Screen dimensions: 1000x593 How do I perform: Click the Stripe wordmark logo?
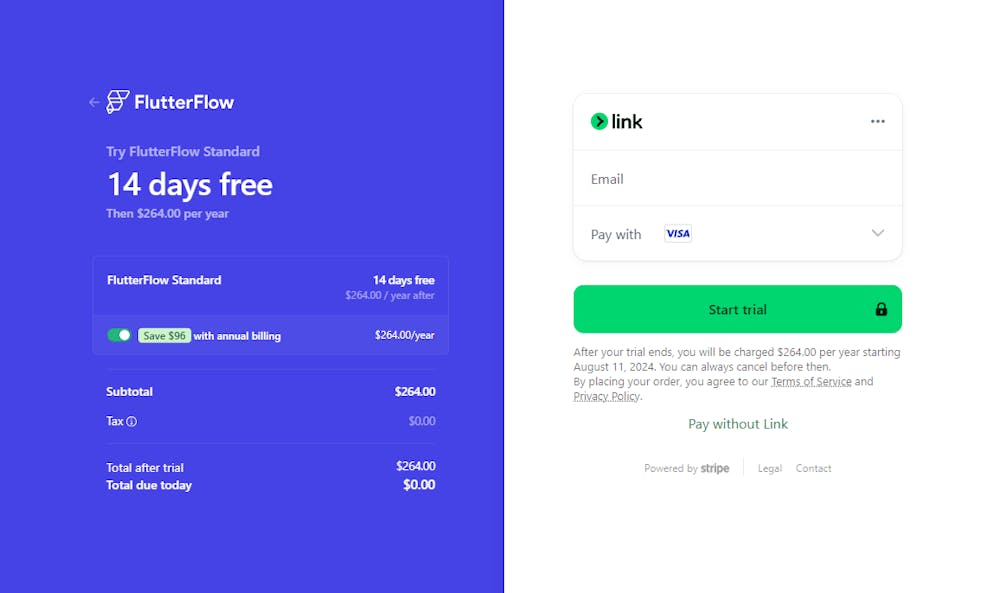click(x=715, y=468)
